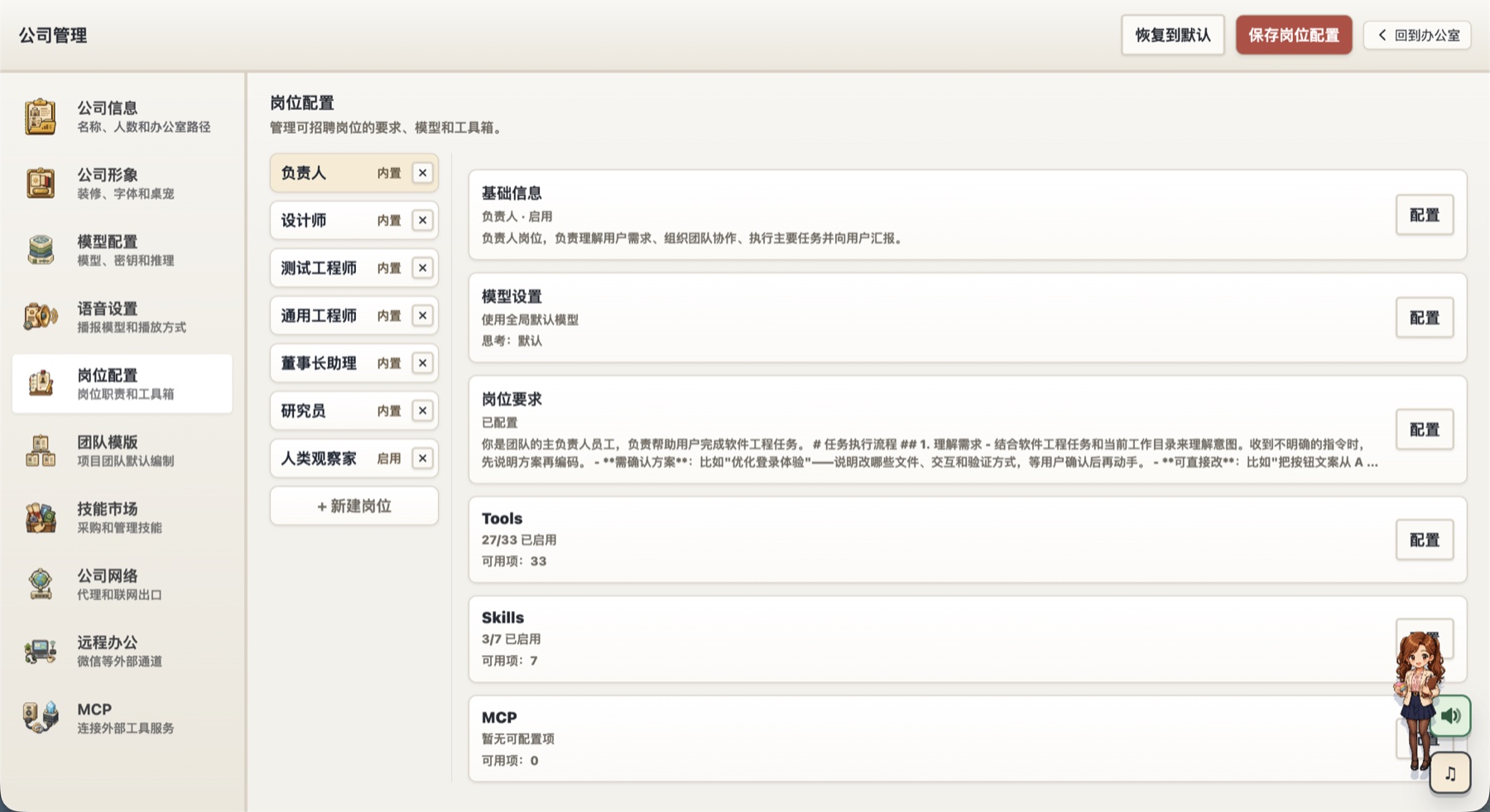
Task: Click the 模型配置 stack icon
Action: pyautogui.click(x=40, y=250)
